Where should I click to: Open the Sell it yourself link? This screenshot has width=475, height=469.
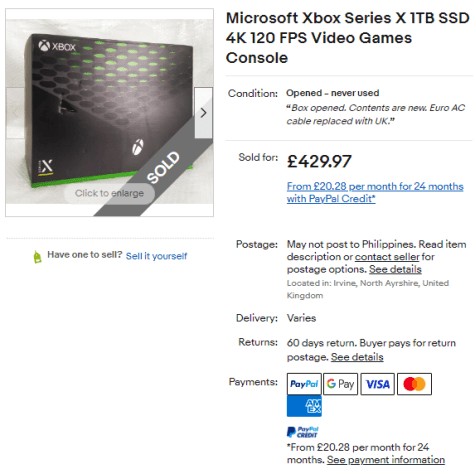[x=156, y=256]
